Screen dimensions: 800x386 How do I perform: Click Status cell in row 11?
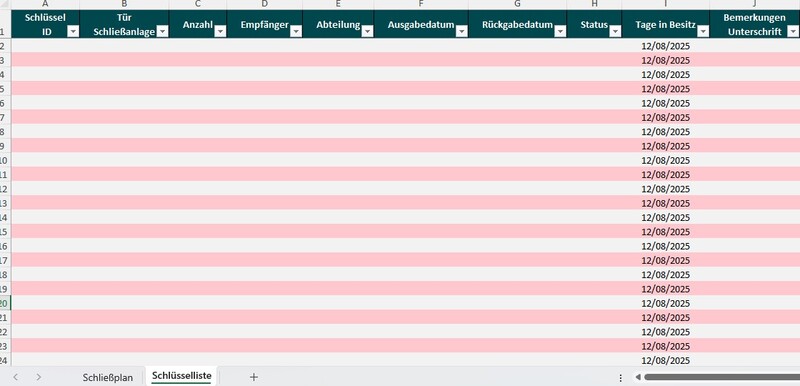pyautogui.click(x=594, y=174)
